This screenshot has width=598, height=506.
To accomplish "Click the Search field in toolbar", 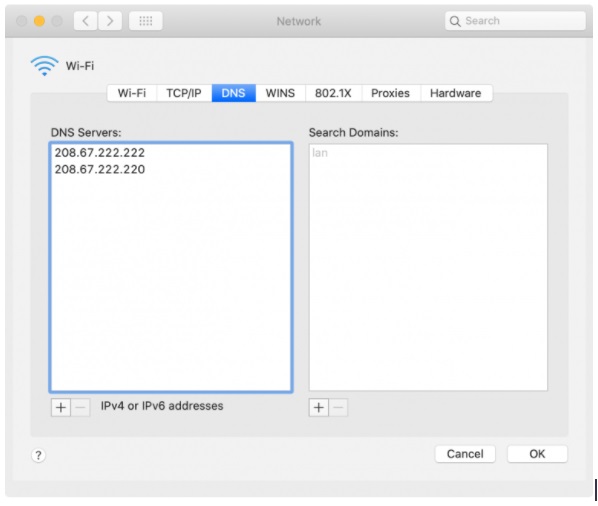I will [x=515, y=21].
